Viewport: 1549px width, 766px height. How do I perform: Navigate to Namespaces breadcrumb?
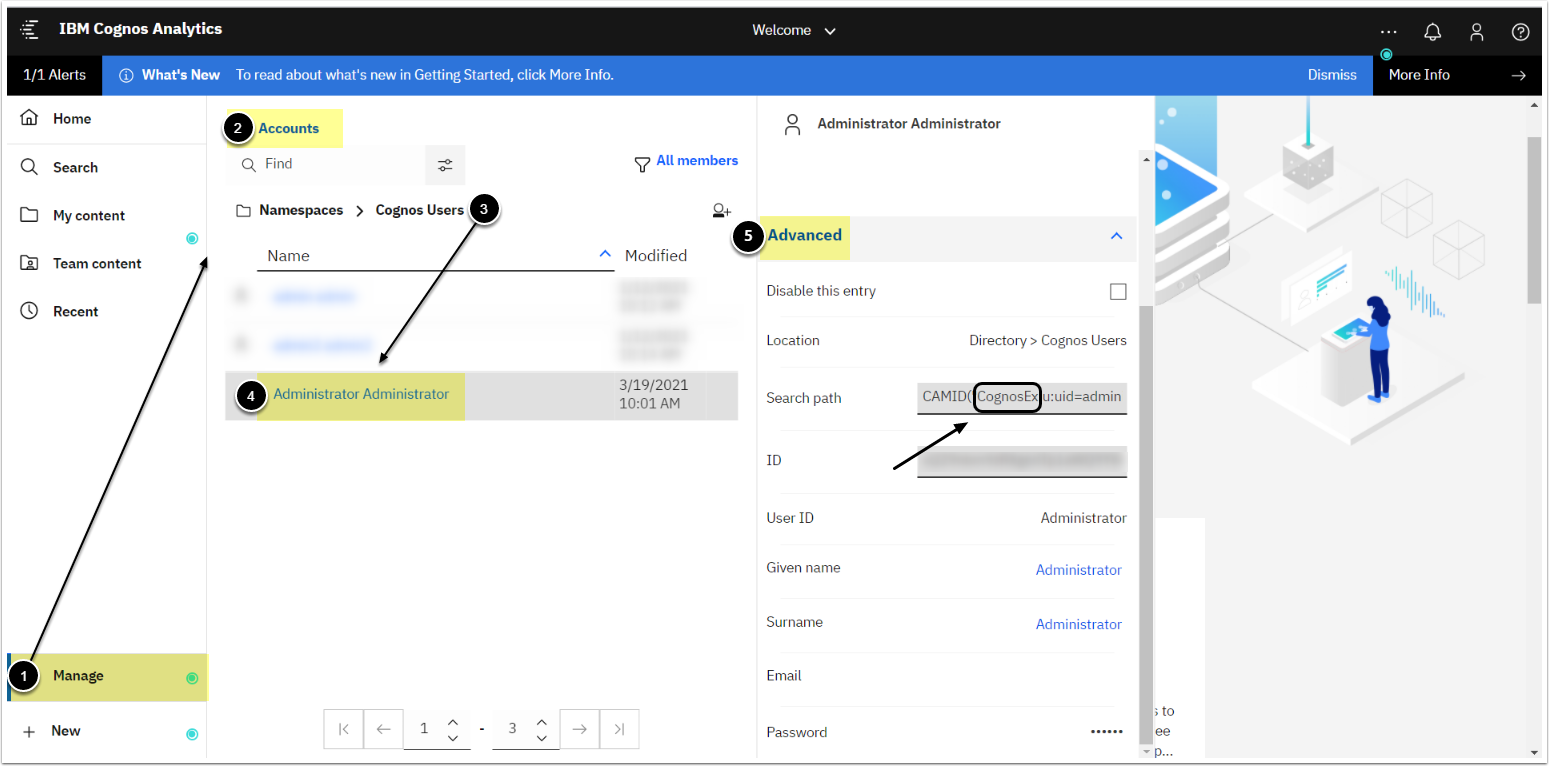[x=301, y=210]
